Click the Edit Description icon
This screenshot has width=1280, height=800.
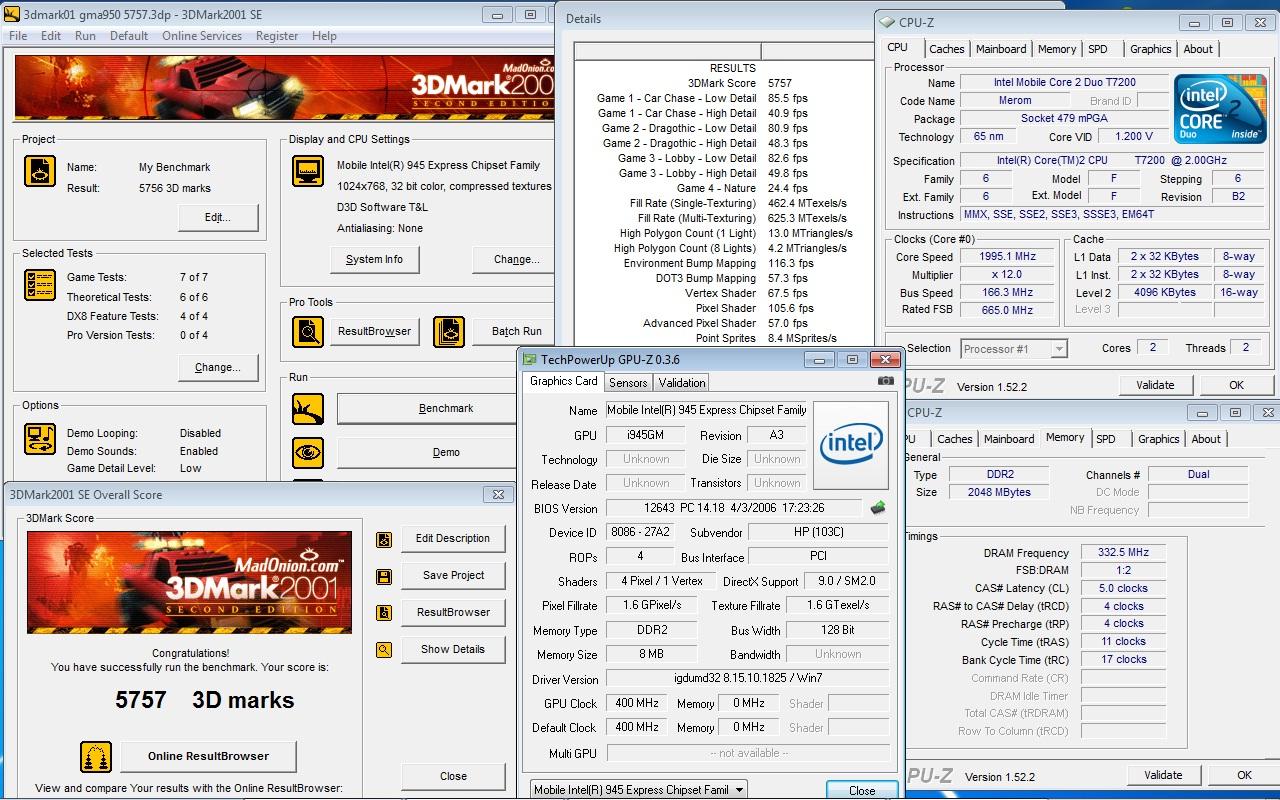(x=384, y=539)
